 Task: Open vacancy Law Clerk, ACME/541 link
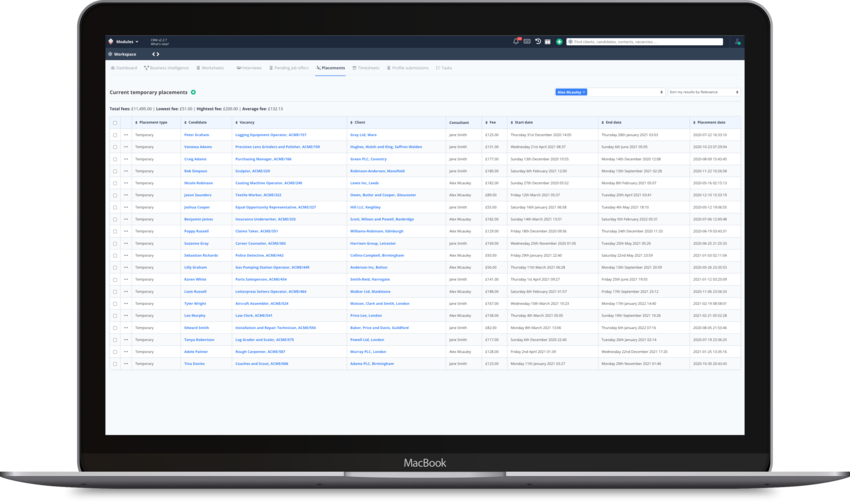[254, 315]
